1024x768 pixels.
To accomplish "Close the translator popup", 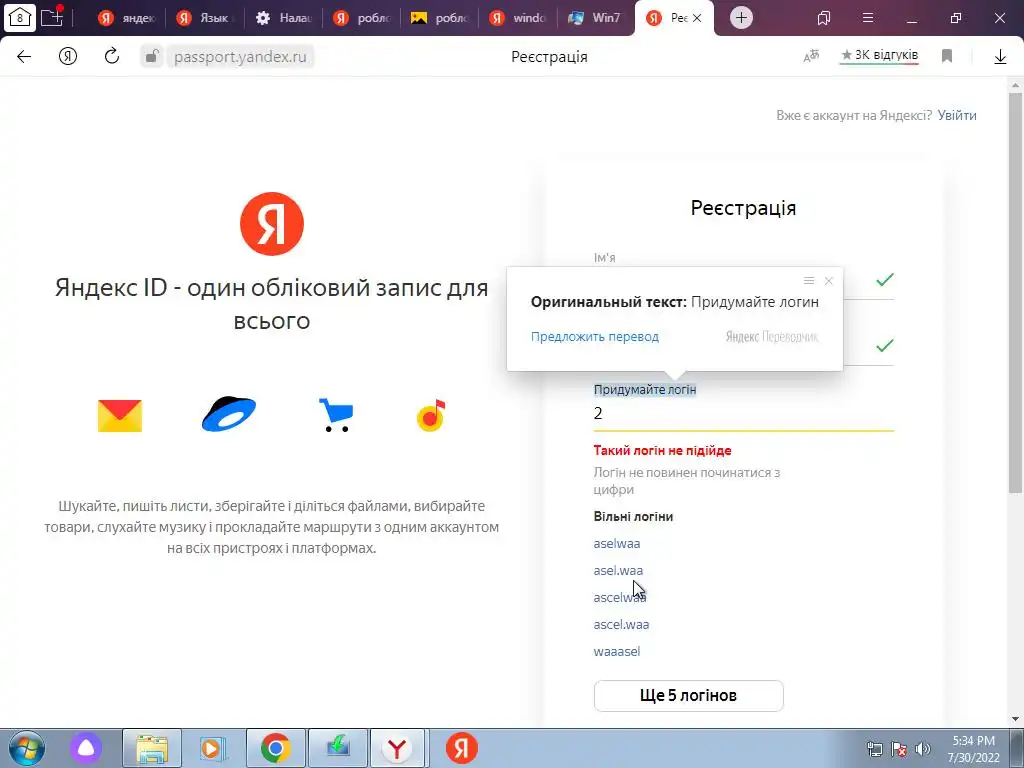I will point(829,281).
